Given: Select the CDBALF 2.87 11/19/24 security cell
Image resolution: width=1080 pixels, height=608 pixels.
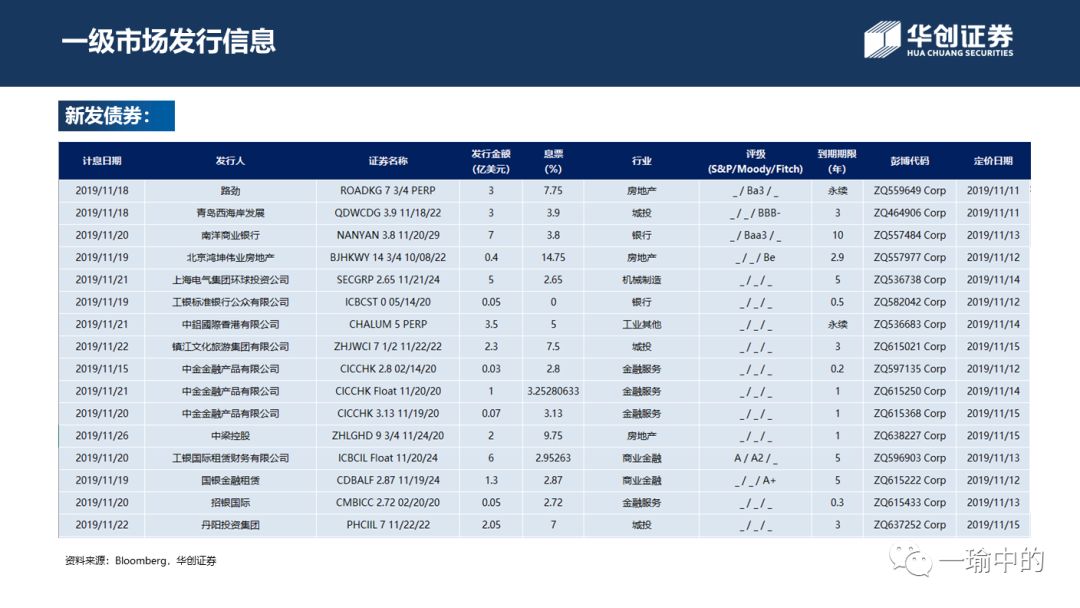Looking at the screenshot, I should tap(388, 481).
